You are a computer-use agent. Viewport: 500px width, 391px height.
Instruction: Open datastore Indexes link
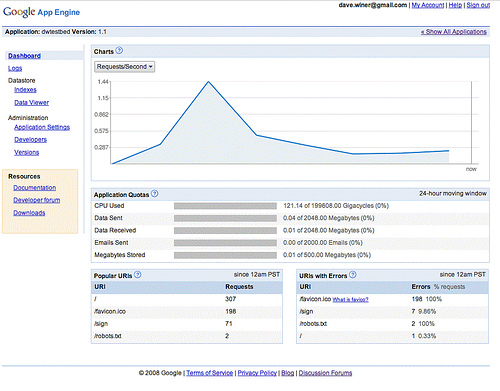25,90
